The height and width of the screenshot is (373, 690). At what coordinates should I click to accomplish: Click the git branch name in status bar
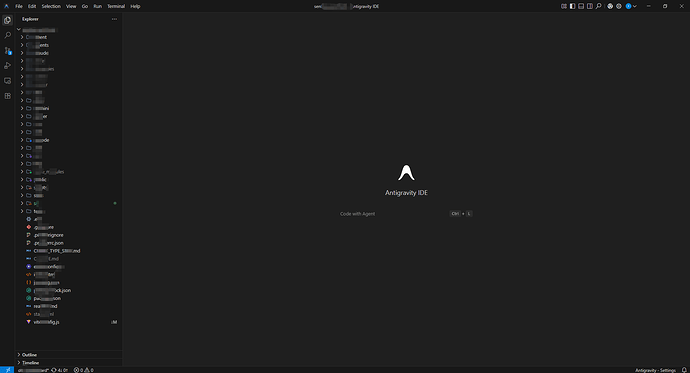click(33, 370)
